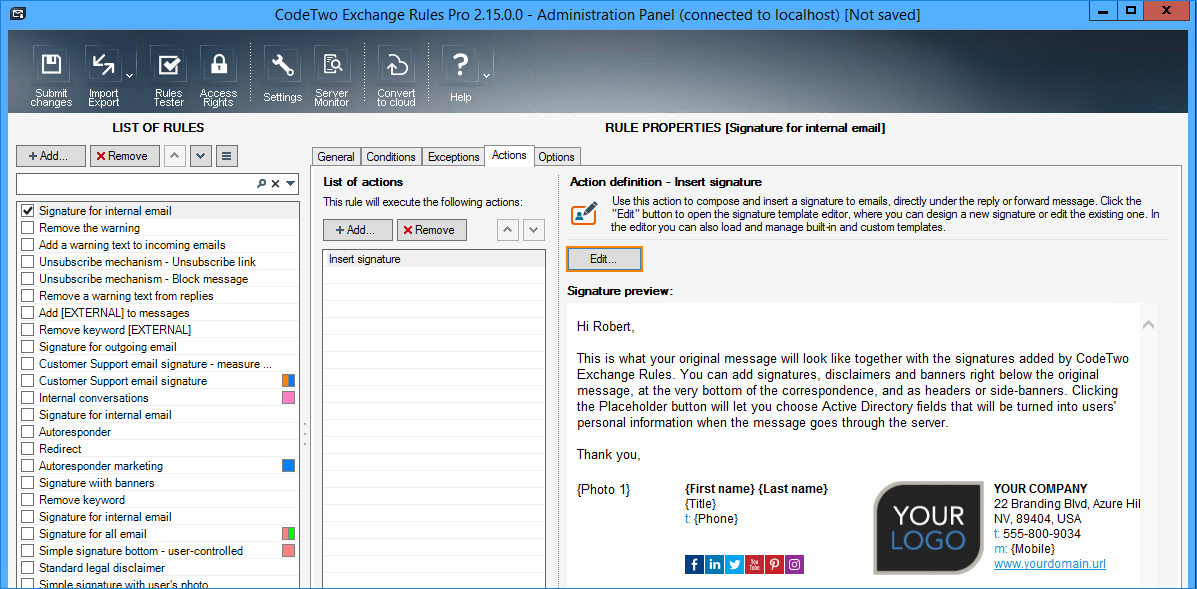Switch to the General tab

[336, 156]
